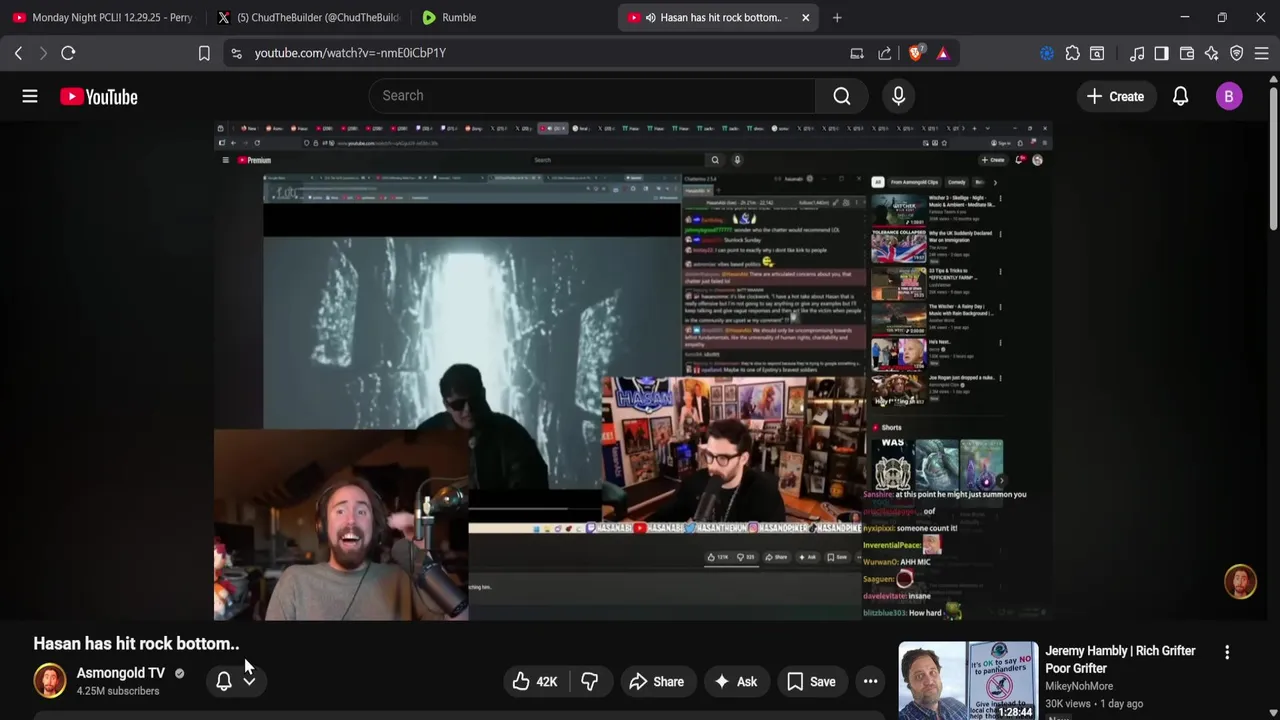Open Brave Rewards triangle icon
The image size is (1280, 720).
coord(943,53)
